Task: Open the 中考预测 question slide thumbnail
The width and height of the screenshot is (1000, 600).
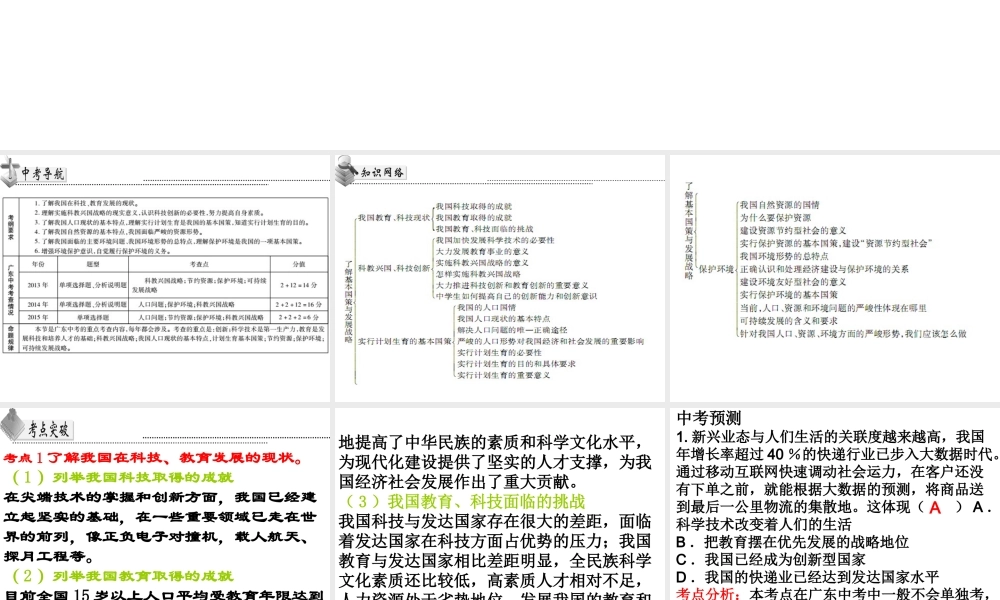Action: tap(835, 504)
